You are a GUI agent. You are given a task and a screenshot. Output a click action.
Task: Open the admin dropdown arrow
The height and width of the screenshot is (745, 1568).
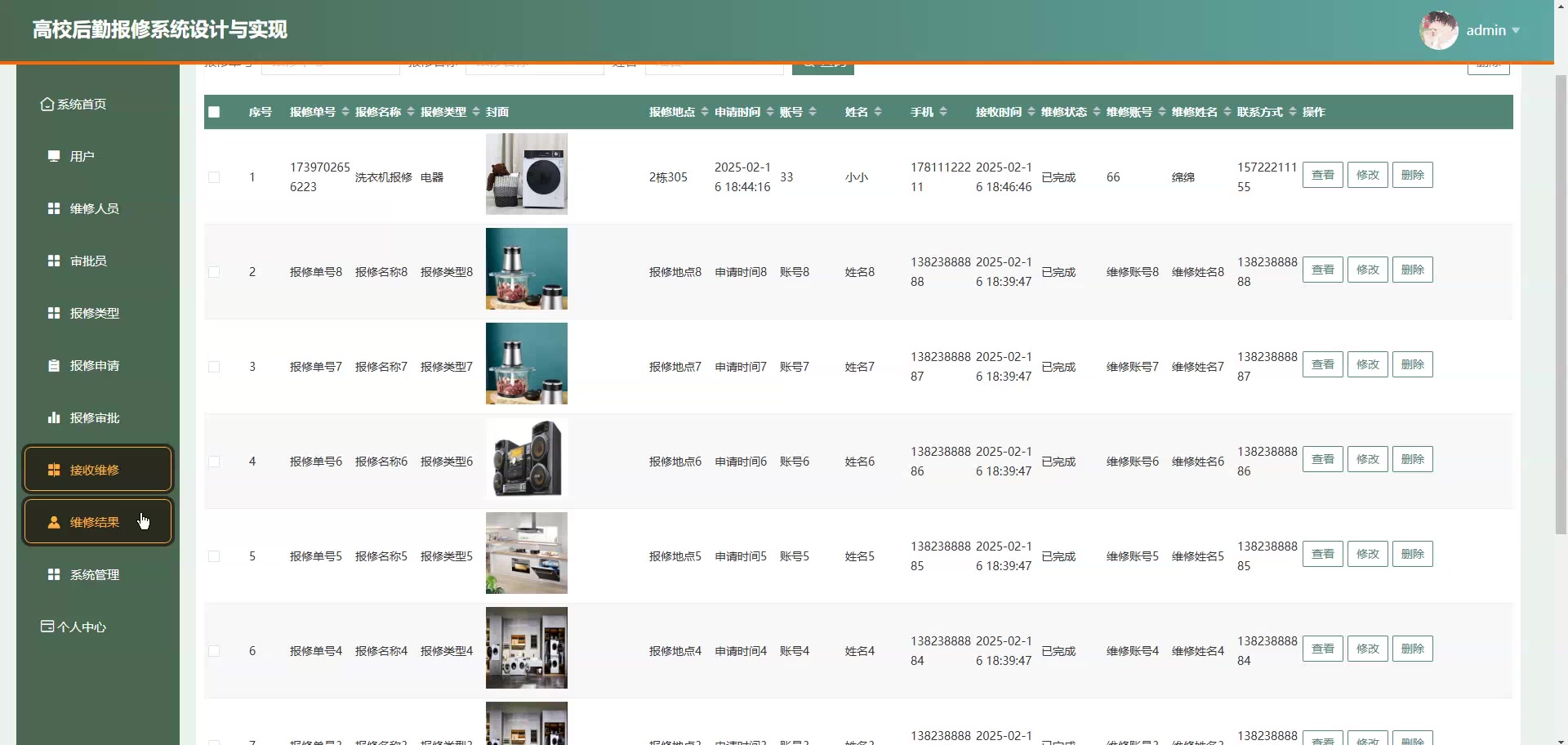coord(1516,31)
